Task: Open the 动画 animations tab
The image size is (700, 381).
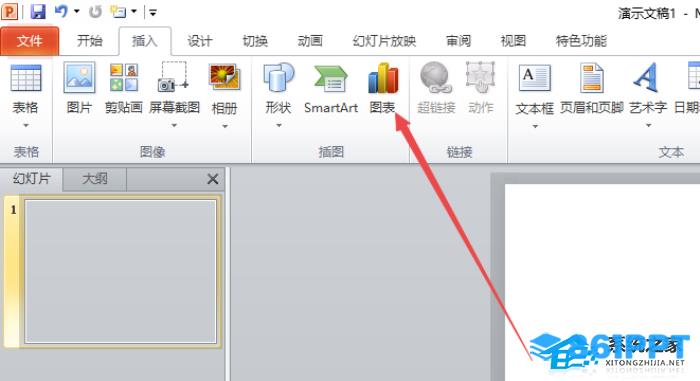Action: [310, 41]
